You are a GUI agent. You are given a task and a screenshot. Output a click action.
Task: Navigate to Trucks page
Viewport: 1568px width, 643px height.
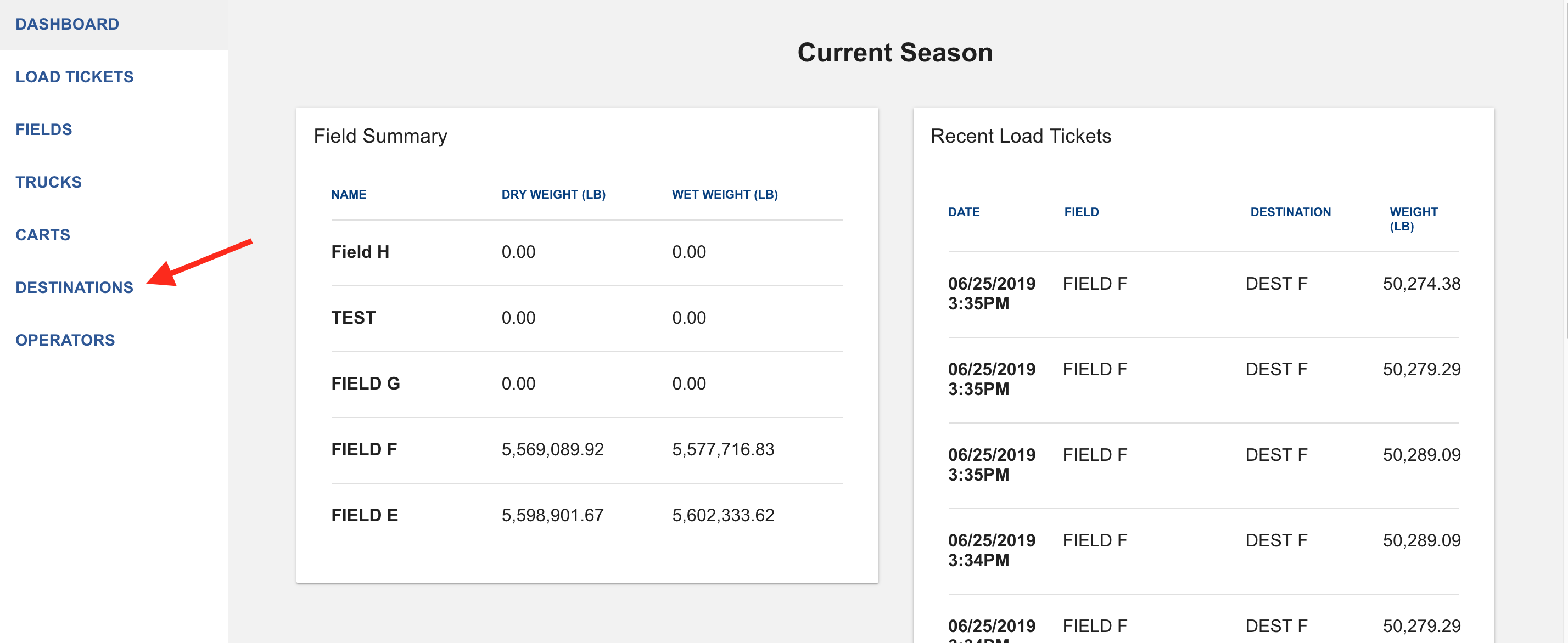click(x=49, y=182)
